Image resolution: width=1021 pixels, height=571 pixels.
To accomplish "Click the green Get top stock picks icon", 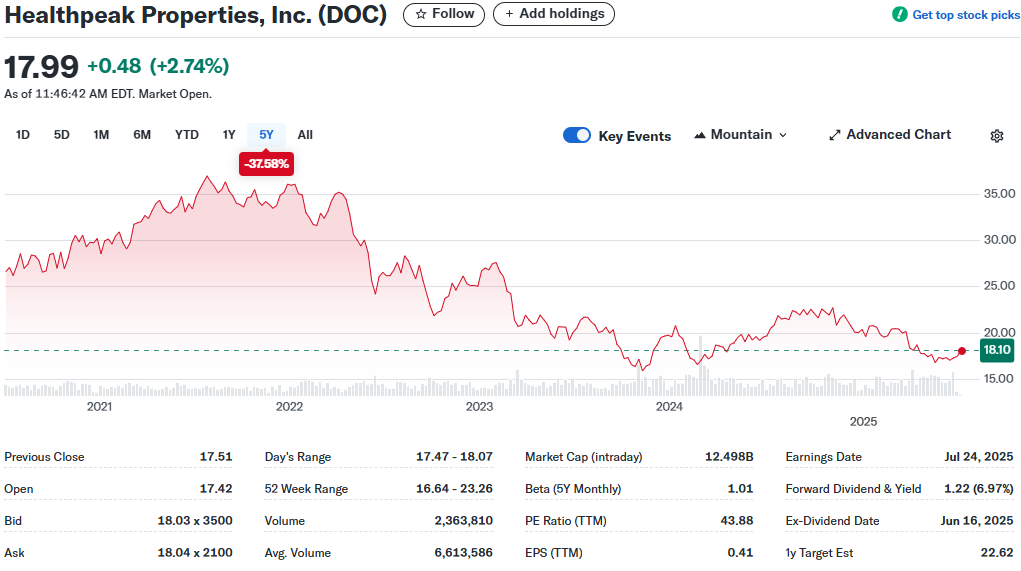I will point(899,14).
